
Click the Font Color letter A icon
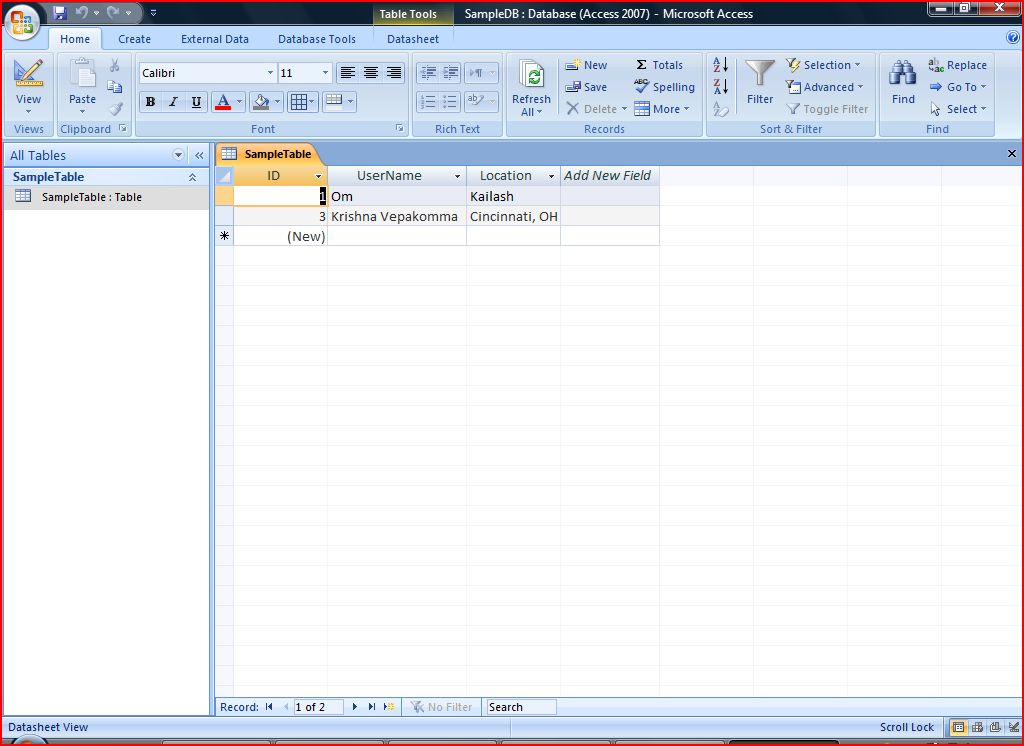[x=223, y=102]
